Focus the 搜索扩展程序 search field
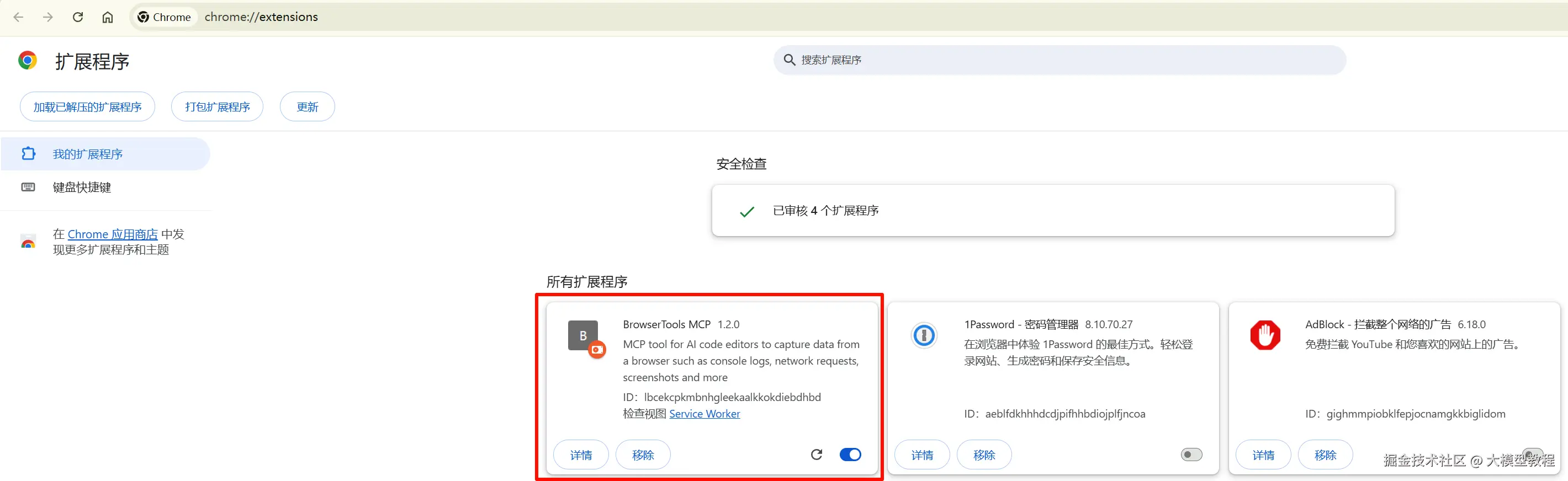This screenshot has height=481, width=1568. click(x=1060, y=60)
